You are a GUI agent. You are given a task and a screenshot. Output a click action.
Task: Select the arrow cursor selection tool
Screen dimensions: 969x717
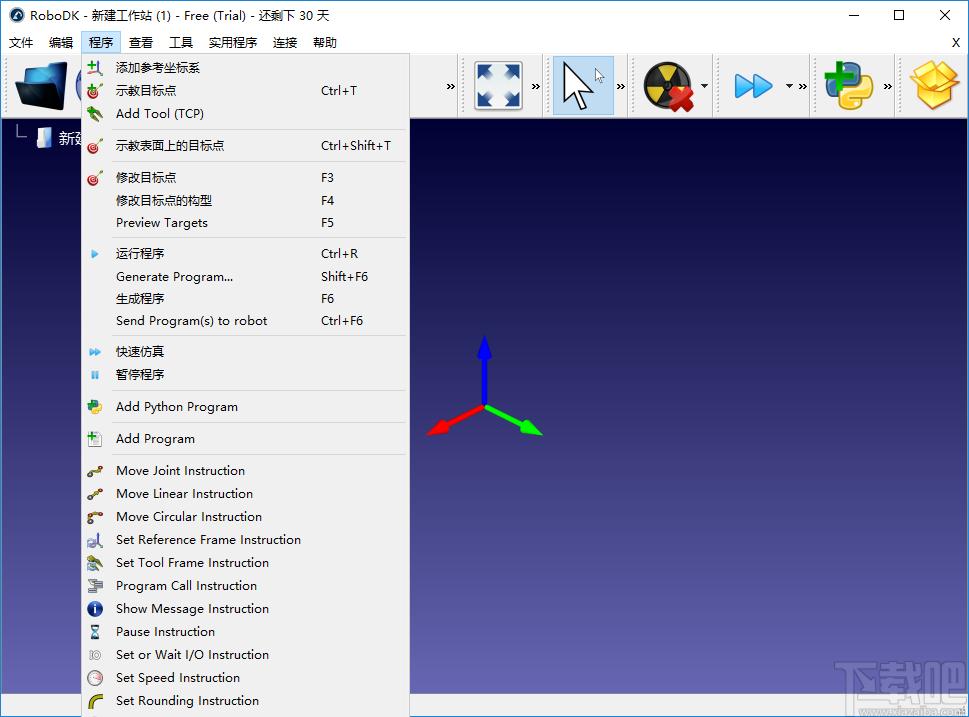tap(583, 86)
